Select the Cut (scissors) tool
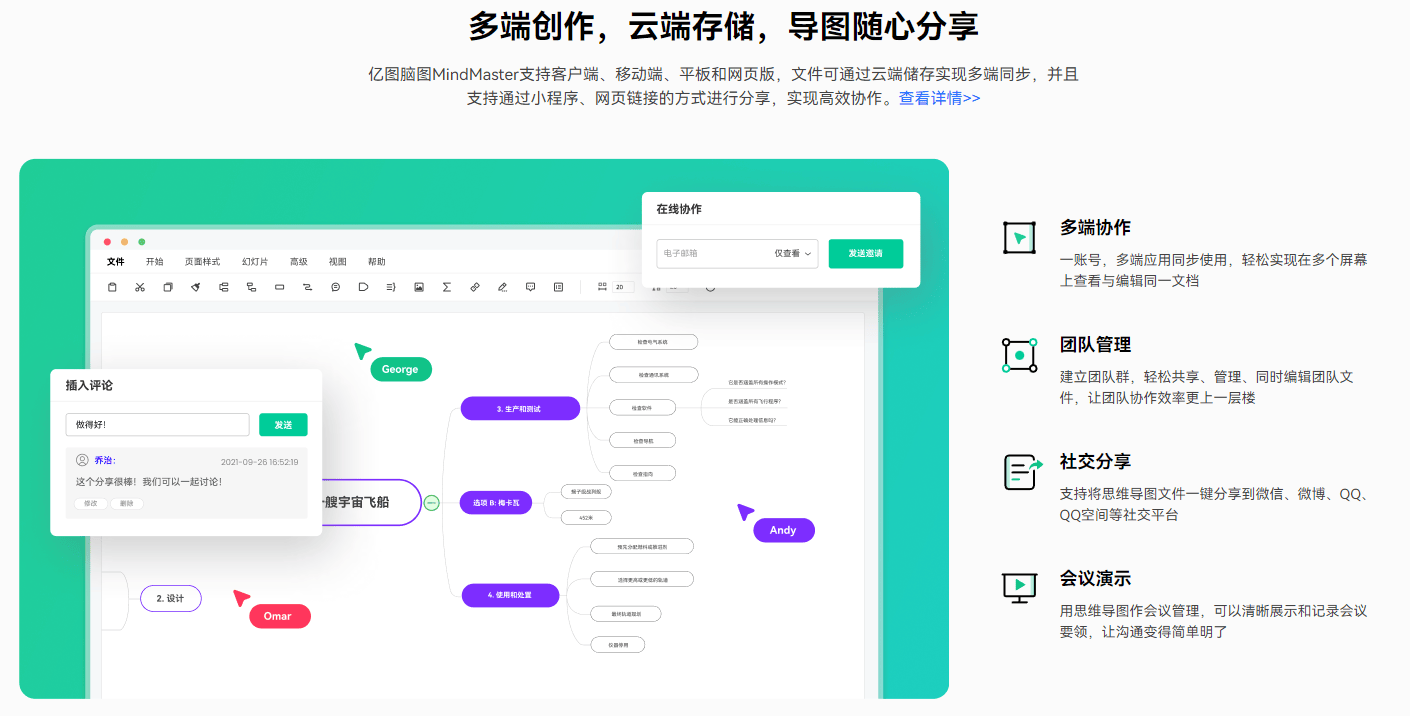 click(139, 287)
